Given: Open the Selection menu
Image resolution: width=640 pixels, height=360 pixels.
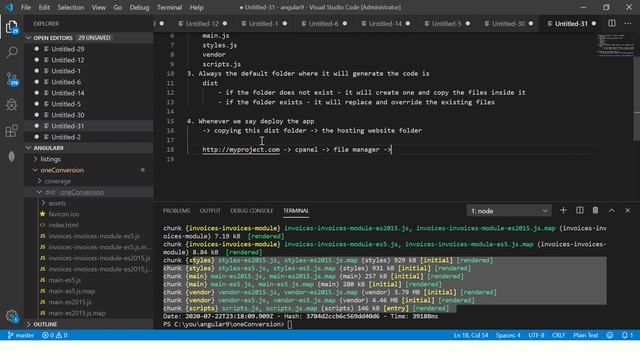Looking at the screenshot, I should [x=71, y=7].
